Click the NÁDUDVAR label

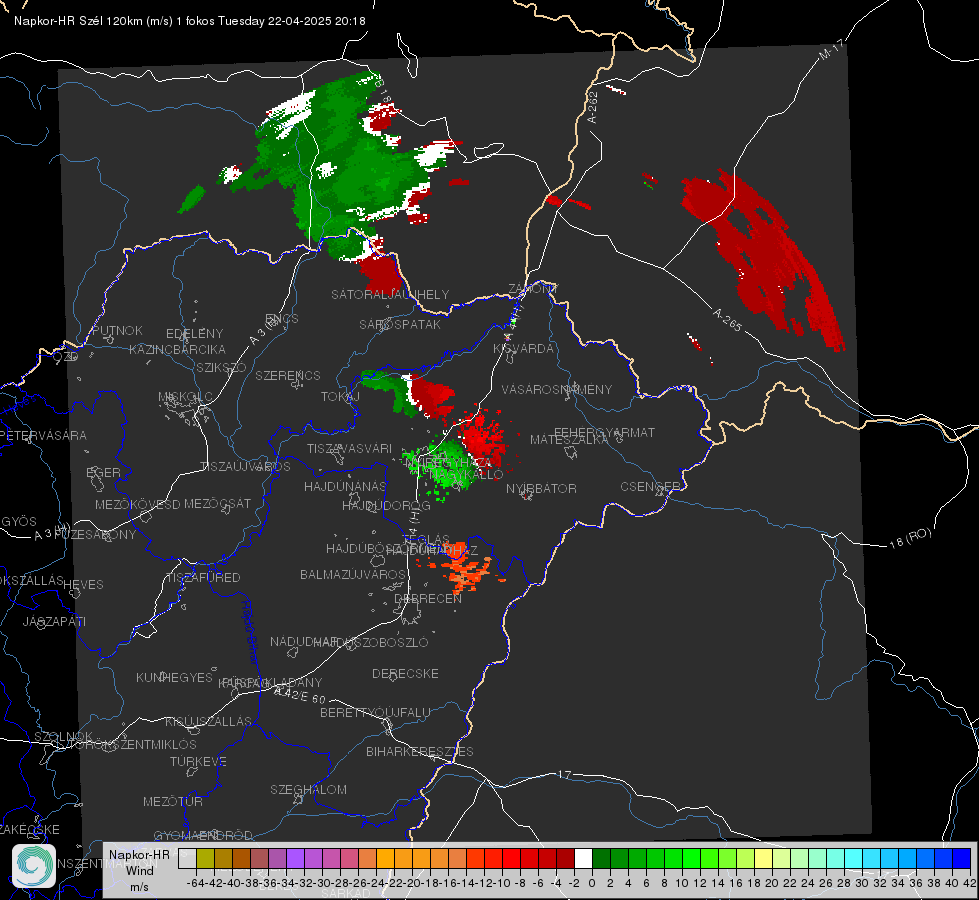coord(305,642)
